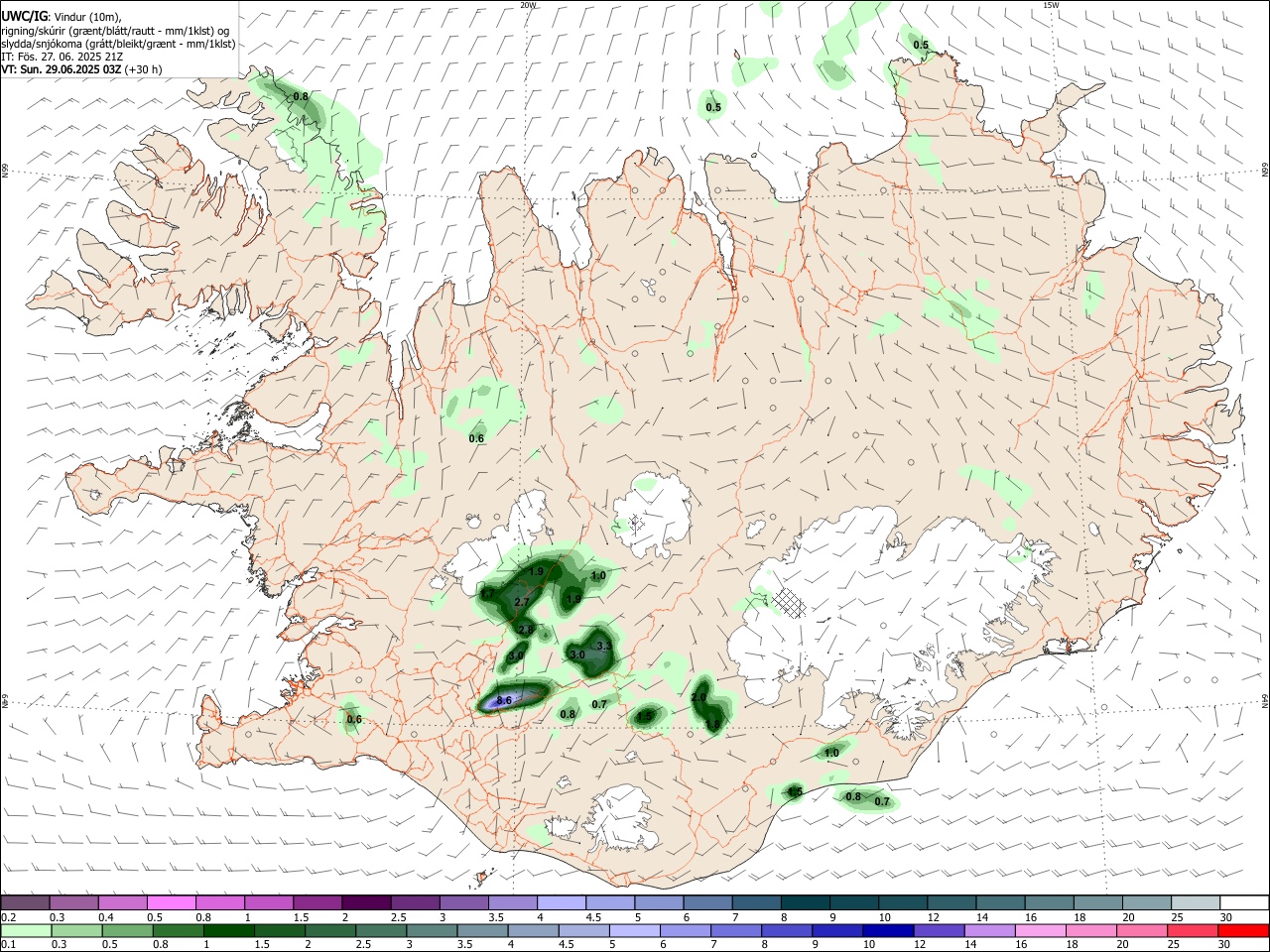
Task: Click the IT: Fös. 27. 06. 2025 21Z line
Action: pyautogui.click(x=63, y=57)
